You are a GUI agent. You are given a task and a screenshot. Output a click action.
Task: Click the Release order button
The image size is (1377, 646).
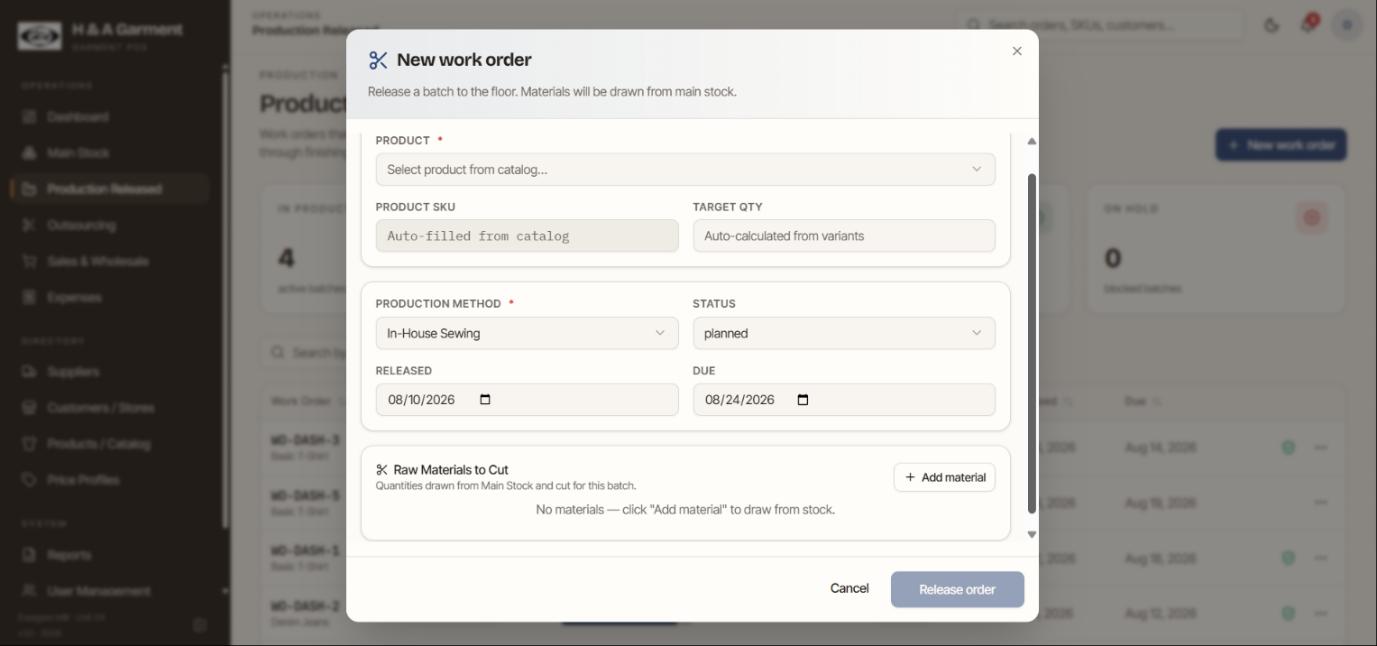click(957, 589)
